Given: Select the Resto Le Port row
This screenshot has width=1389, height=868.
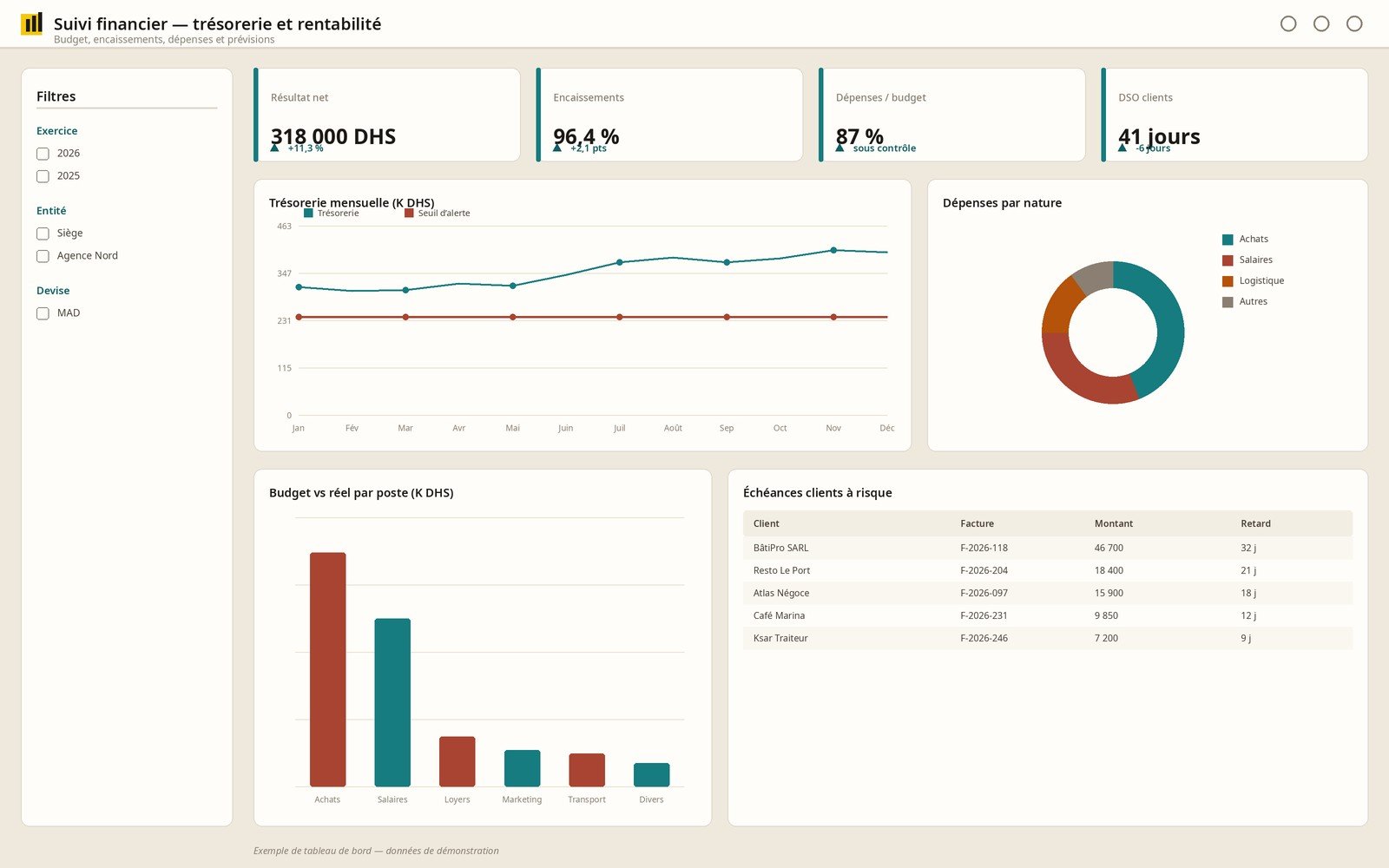Looking at the screenshot, I should (x=1048, y=570).
